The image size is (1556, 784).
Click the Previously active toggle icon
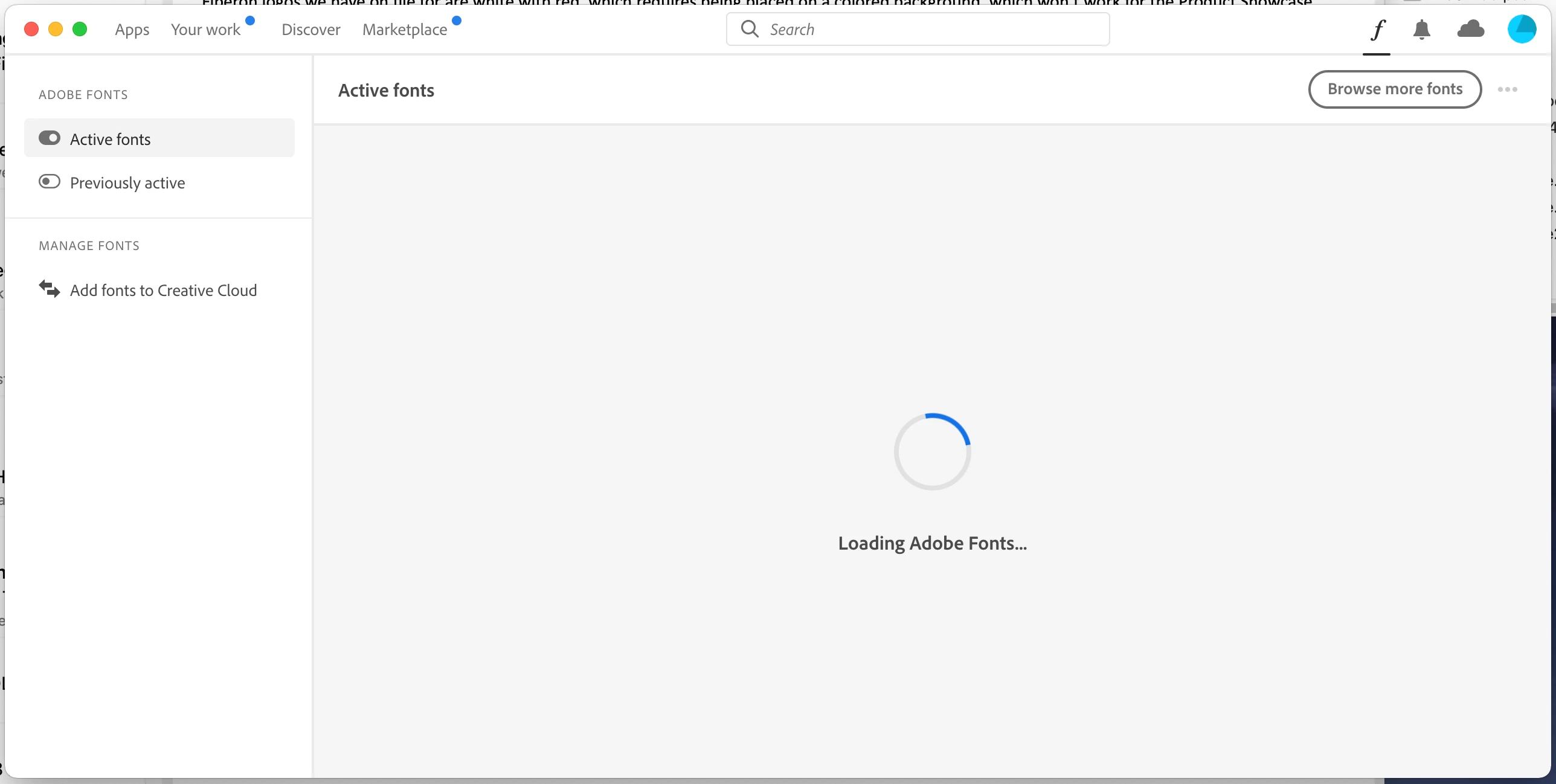click(x=50, y=182)
